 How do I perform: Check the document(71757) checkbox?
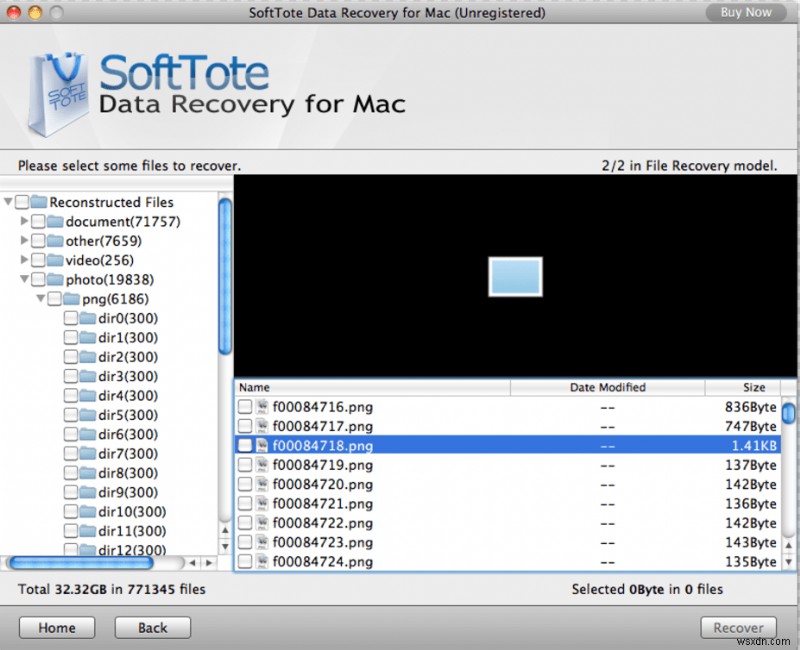38,221
